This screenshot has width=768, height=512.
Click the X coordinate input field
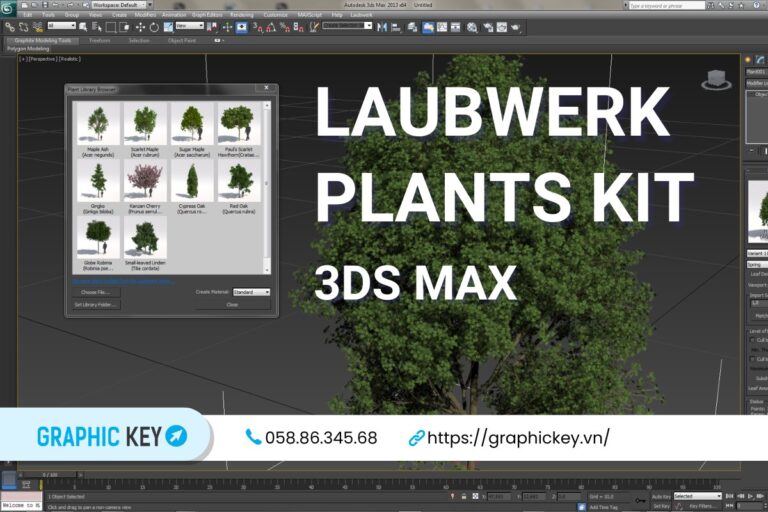(499, 496)
